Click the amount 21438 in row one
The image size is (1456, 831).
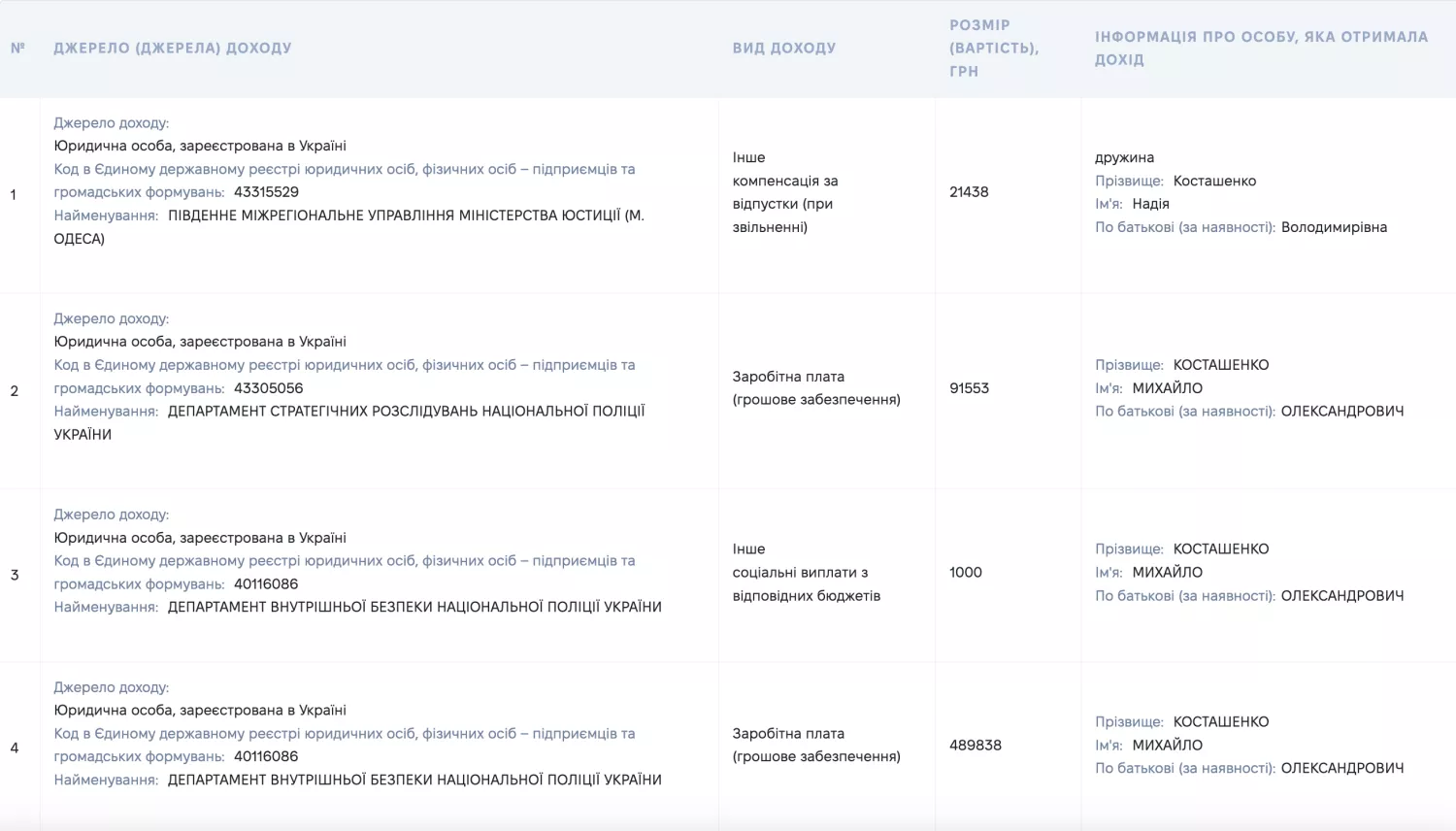(969, 192)
